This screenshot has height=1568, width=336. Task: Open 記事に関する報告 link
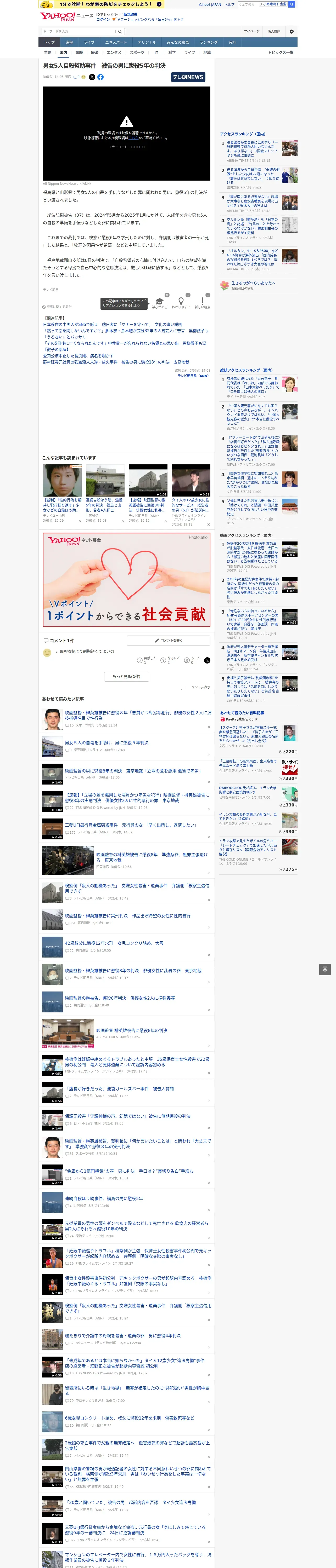(x=57, y=307)
